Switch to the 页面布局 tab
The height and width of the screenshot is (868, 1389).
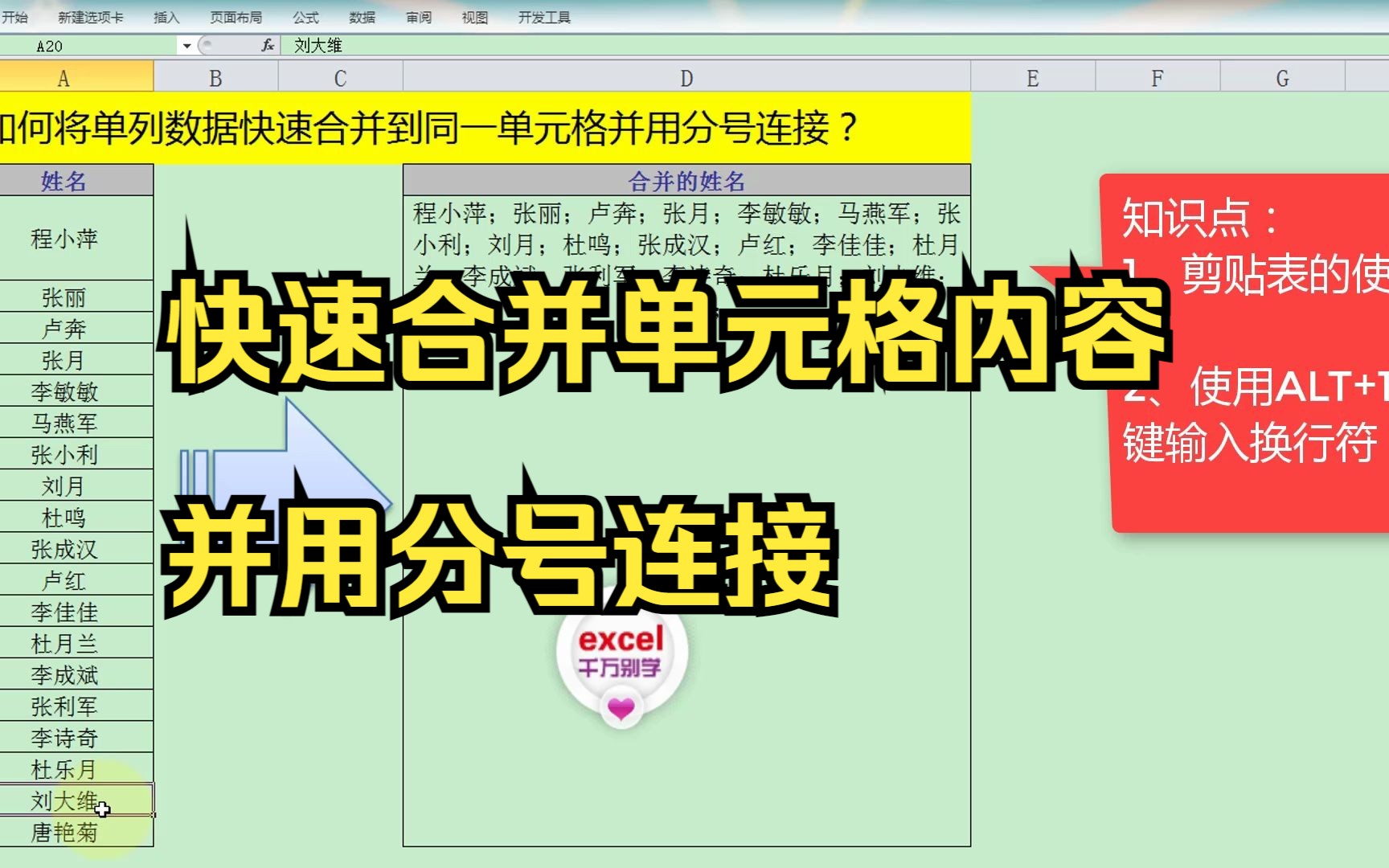pos(236,17)
